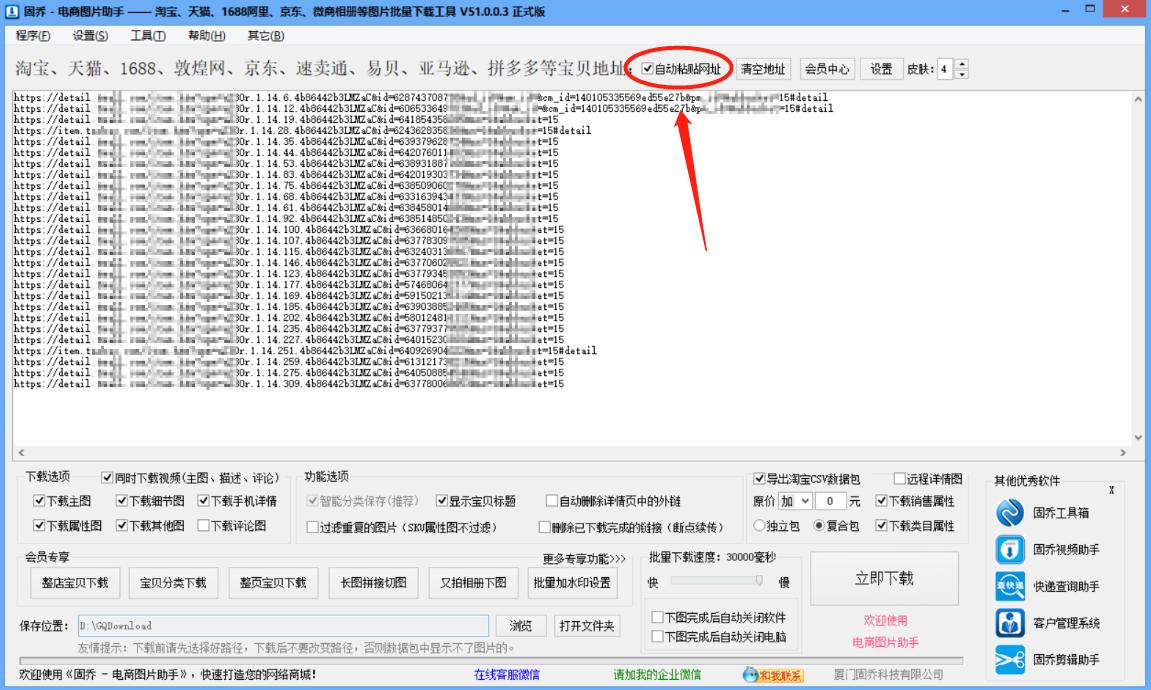
Task: Toggle 导出淘宝CSV数据包 checkbox
Action: pyautogui.click(x=759, y=479)
